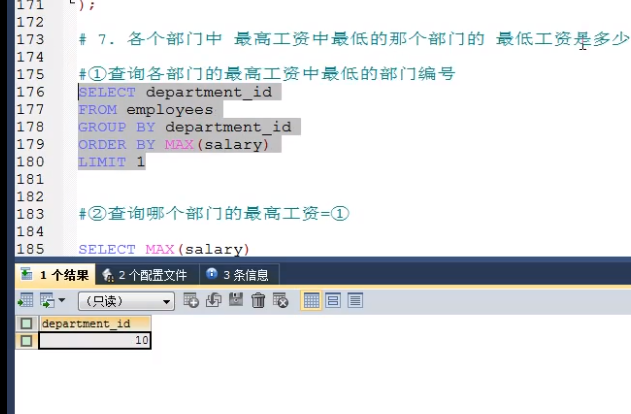Expand the copy options dropdown arrow
Image resolution: width=631 pixels, height=414 pixels.
62,300
